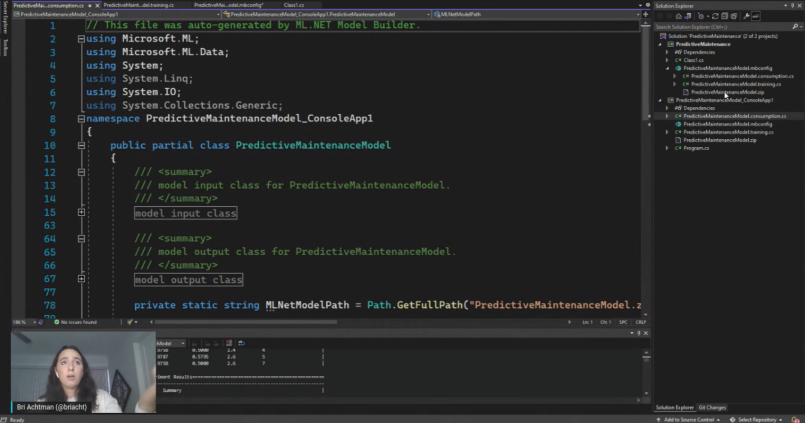
Task: Expand the model input class region at line 15
Action: 81,212
